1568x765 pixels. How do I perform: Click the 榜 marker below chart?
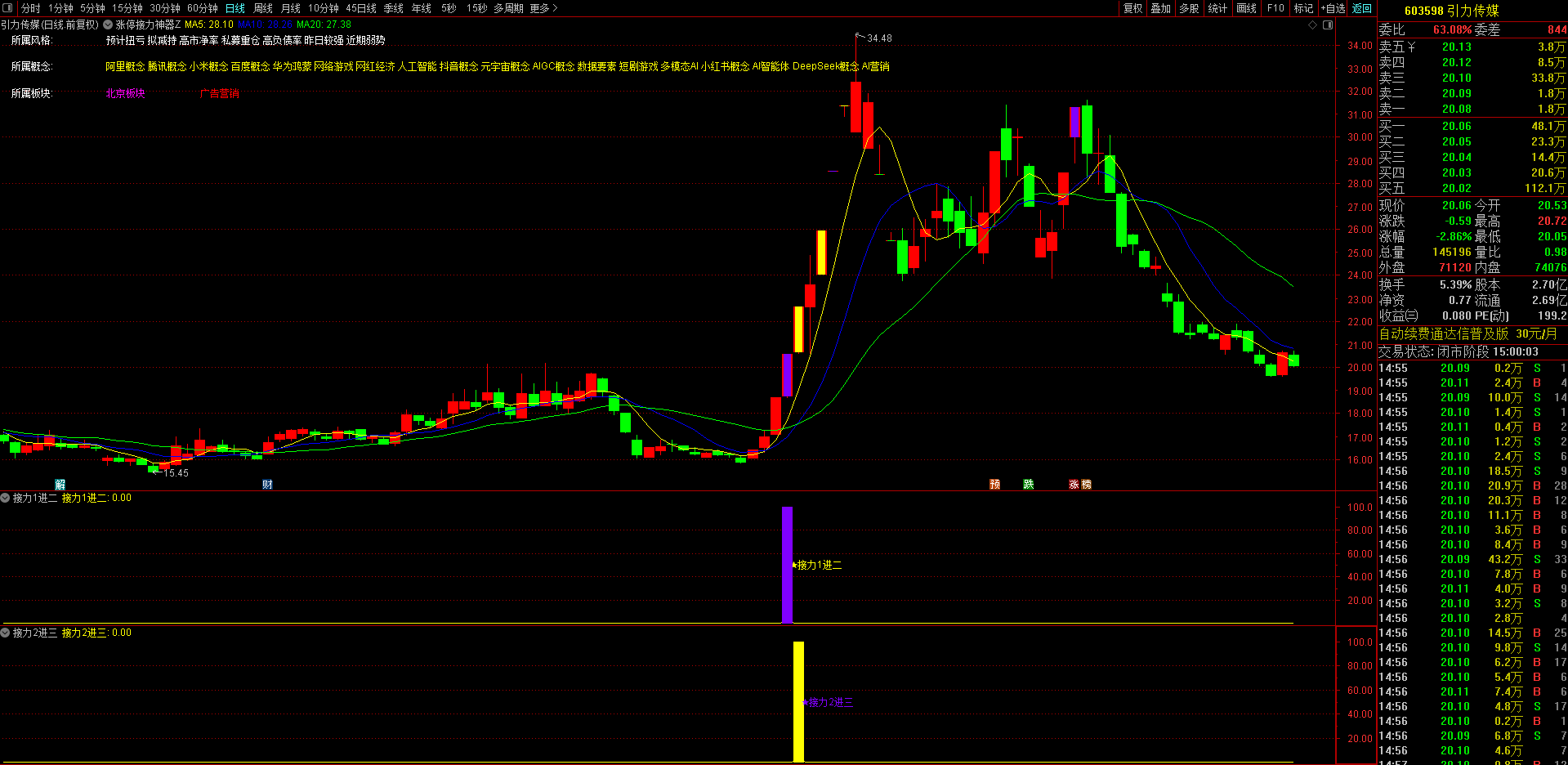[x=1086, y=485]
